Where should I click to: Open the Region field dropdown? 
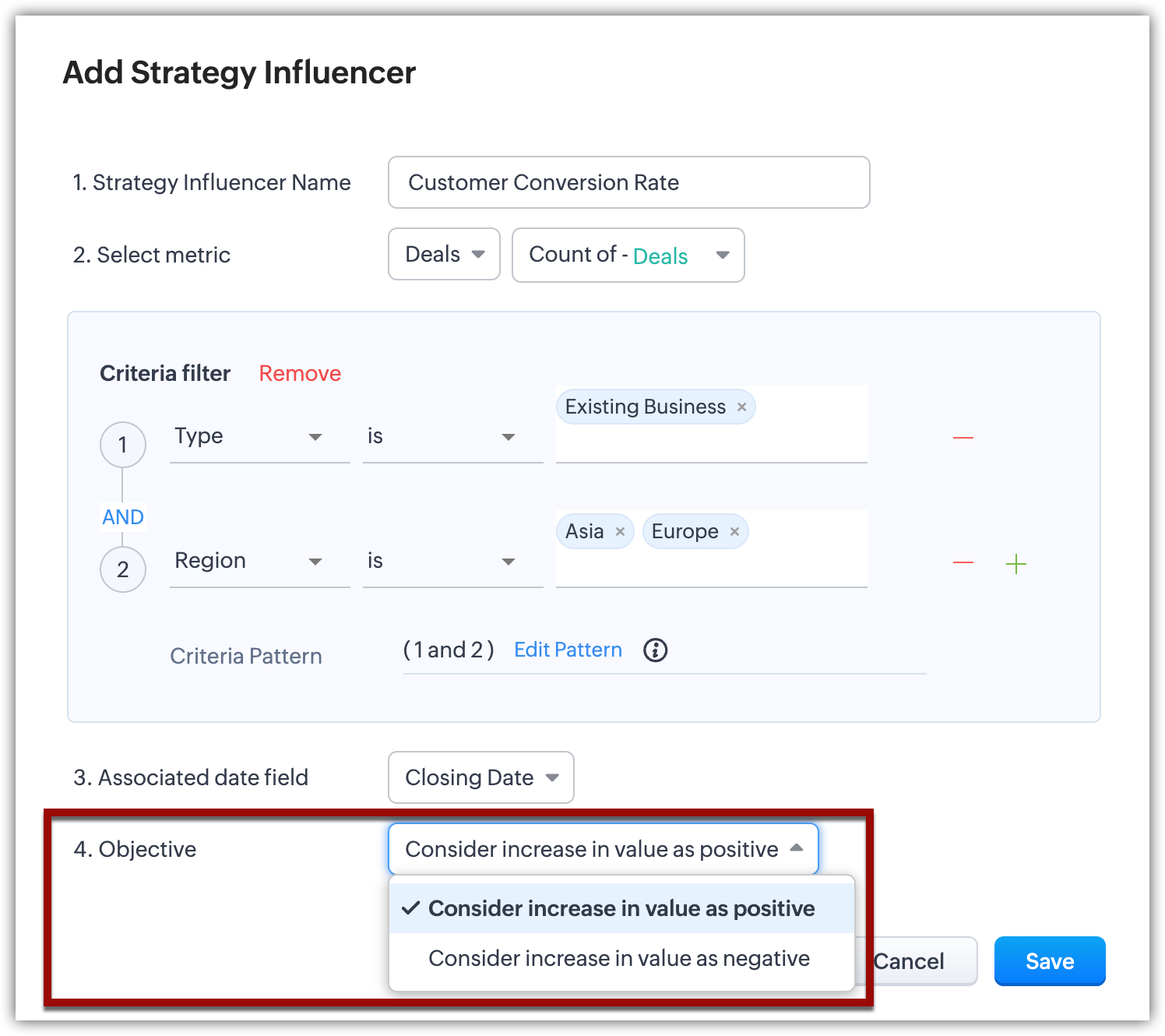coord(259,562)
